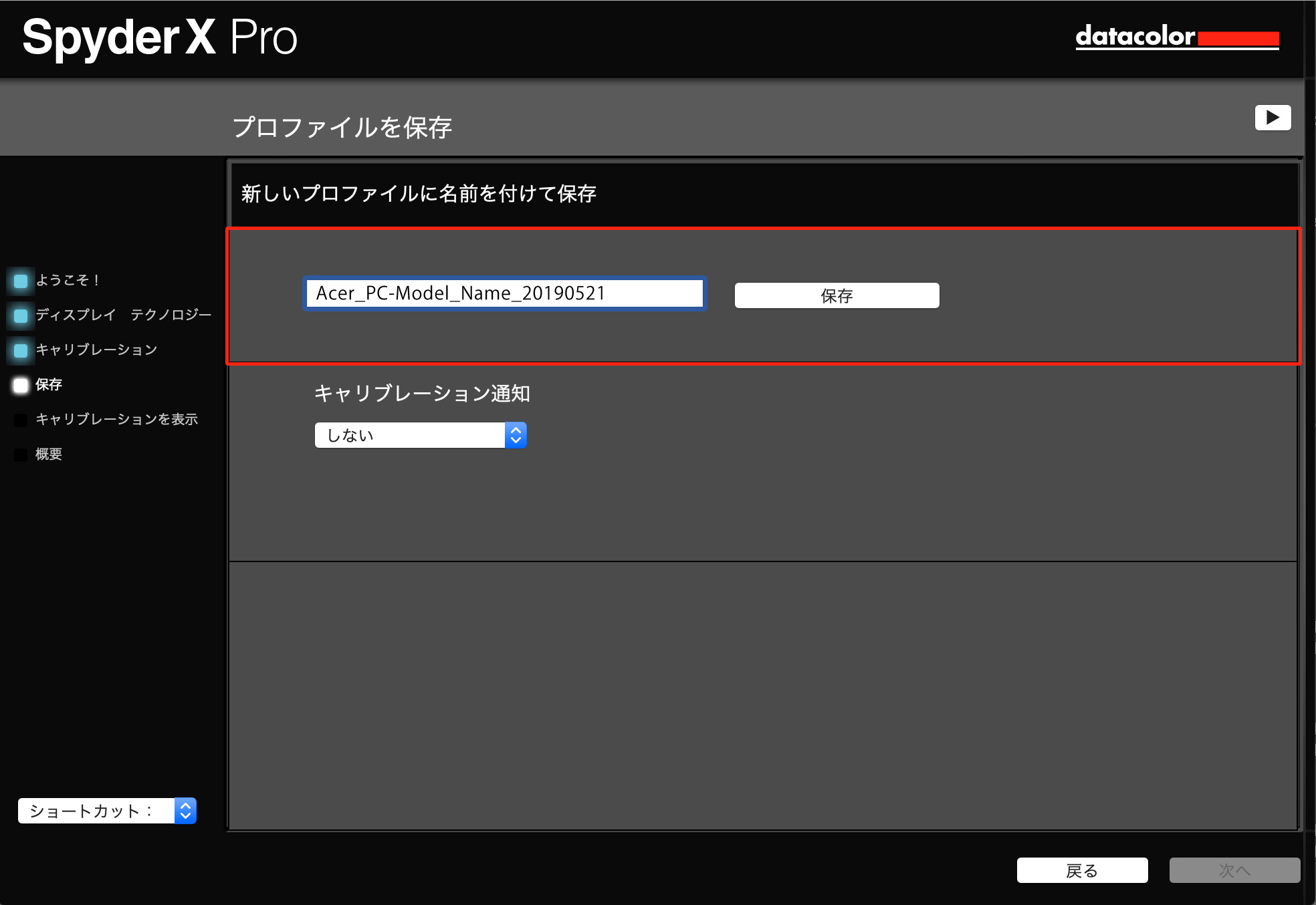This screenshot has height=905, width=1316.
Task: Click the 戻る button
Action: coord(1082,870)
